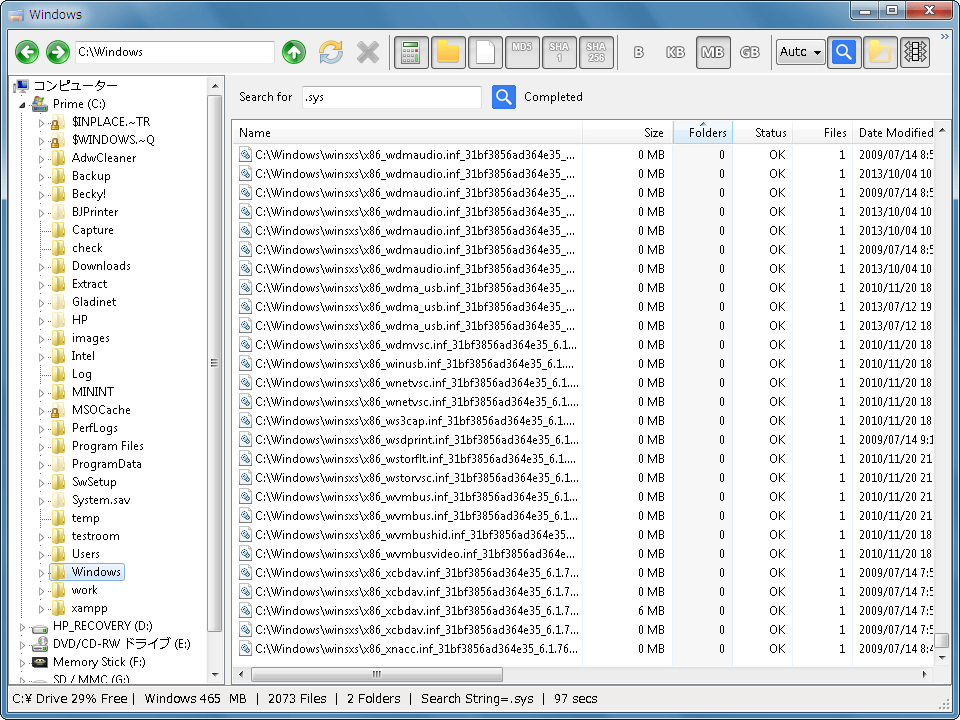Click the film-strip toolbar icon
The image size is (960, 720).
point(915,52)
